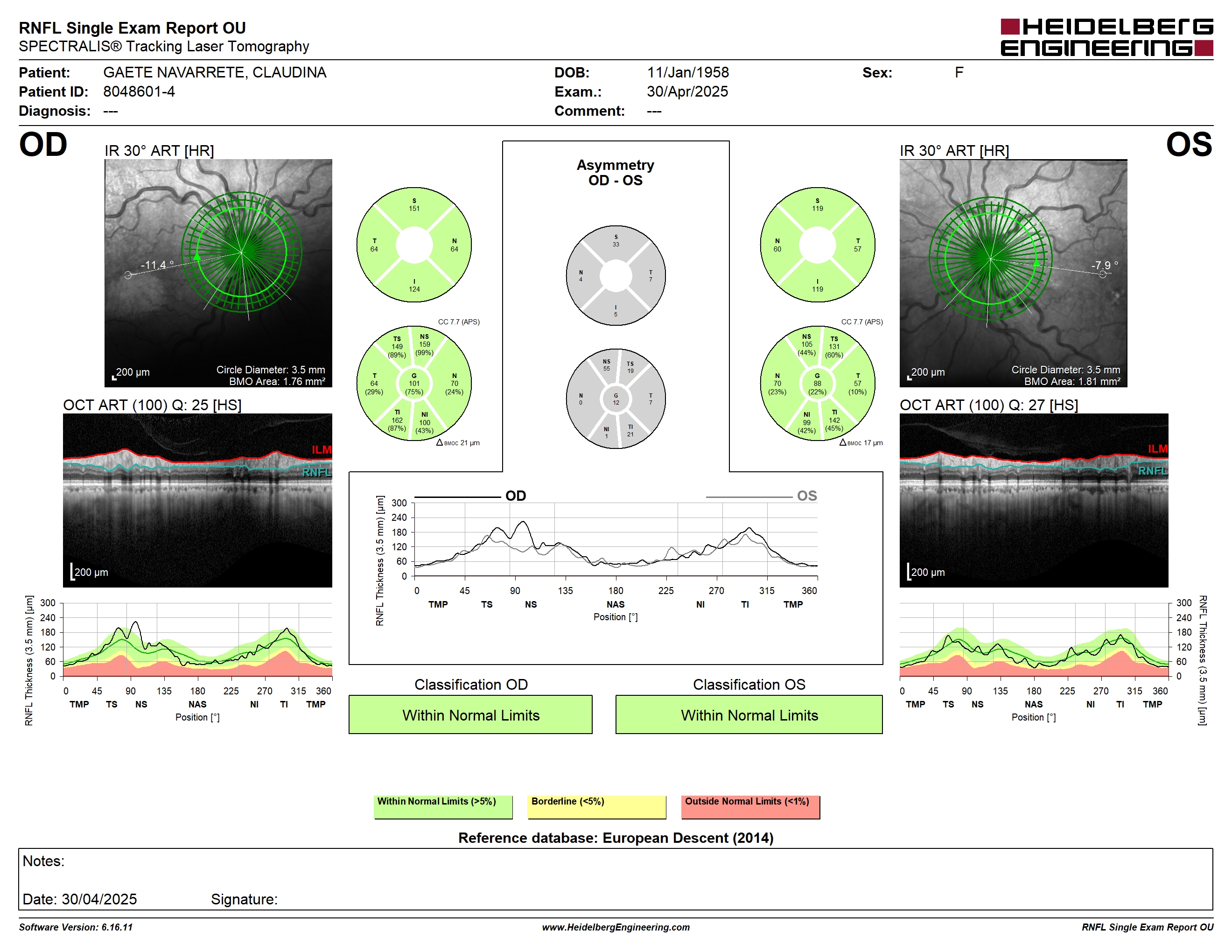Image resolution: width=1232 pixels, height=952 pixels.
Task: Click OD global G 101 (75%) center
Action: coord(414,384)
